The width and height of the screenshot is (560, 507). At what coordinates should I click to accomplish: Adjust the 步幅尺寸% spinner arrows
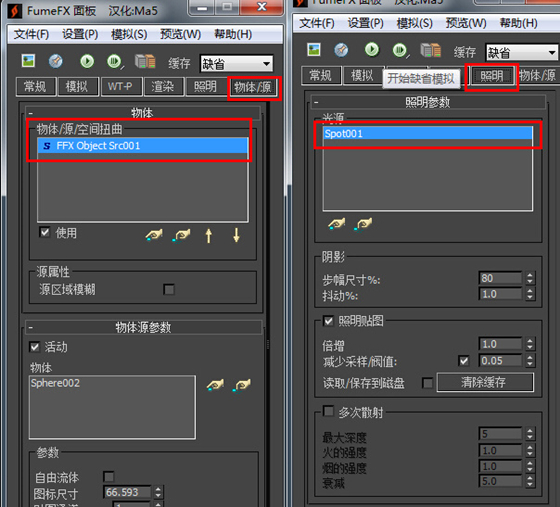pyautogui.click(x=530, y=278)
